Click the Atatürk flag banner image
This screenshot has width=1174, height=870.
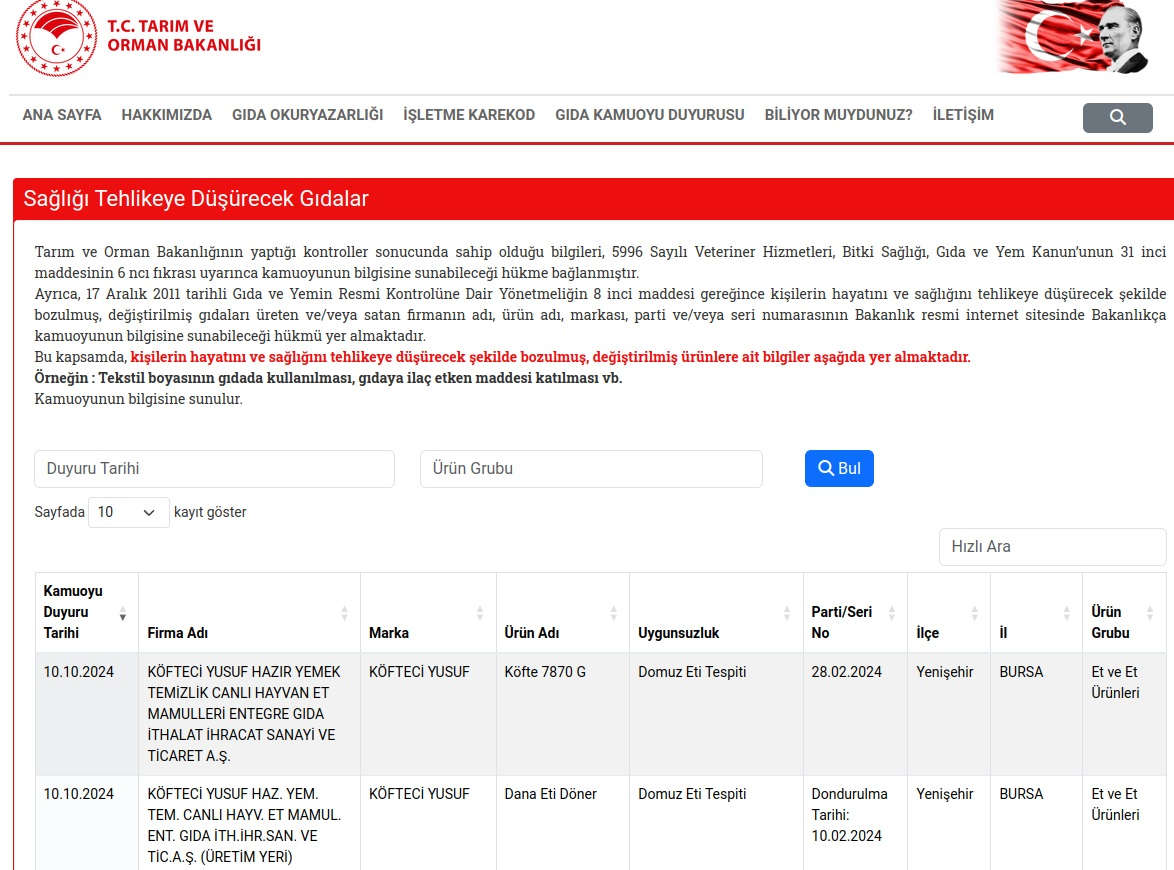[1072, 38]
